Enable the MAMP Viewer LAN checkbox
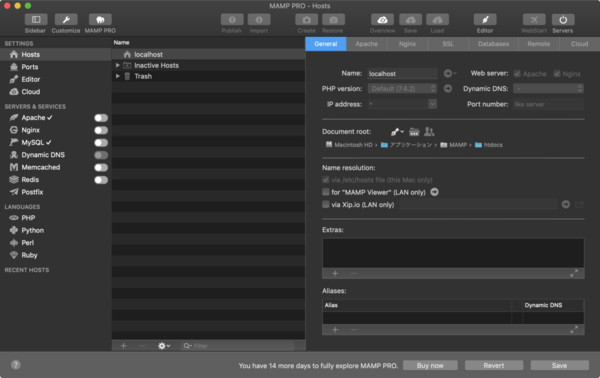600x378 pixels. click(326, 192)
